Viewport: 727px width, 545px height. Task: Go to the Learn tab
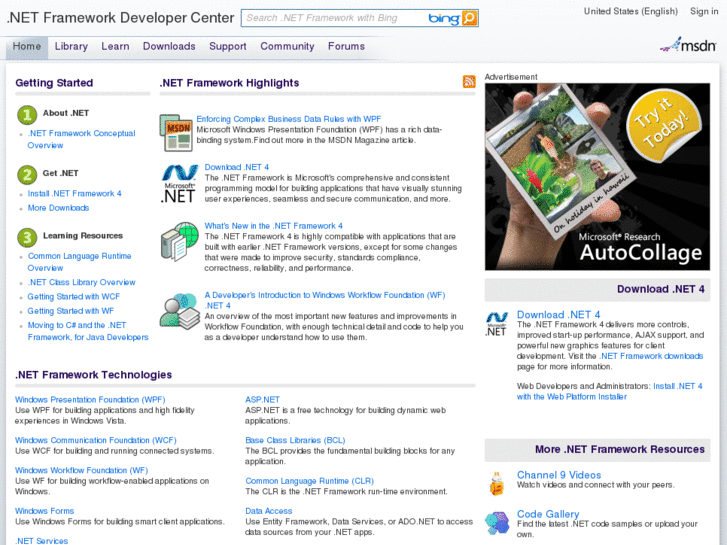pyautogui.click(x=115, y=46)
